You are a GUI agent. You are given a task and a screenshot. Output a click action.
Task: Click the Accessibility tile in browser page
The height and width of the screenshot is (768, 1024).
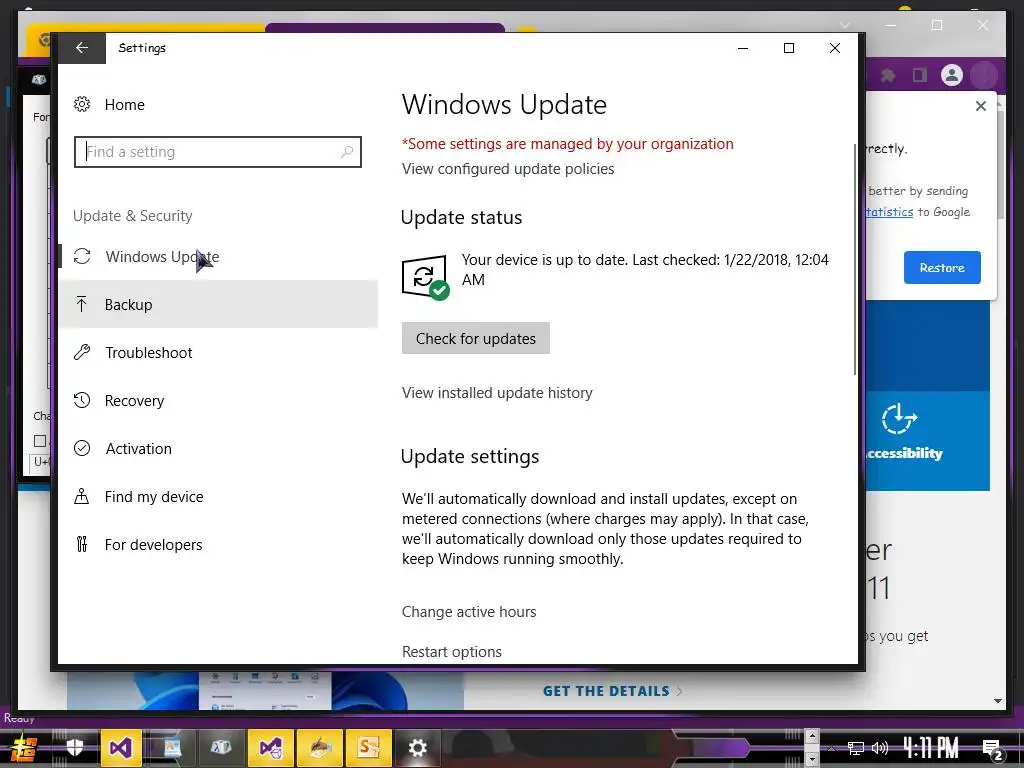pos(927,441)
